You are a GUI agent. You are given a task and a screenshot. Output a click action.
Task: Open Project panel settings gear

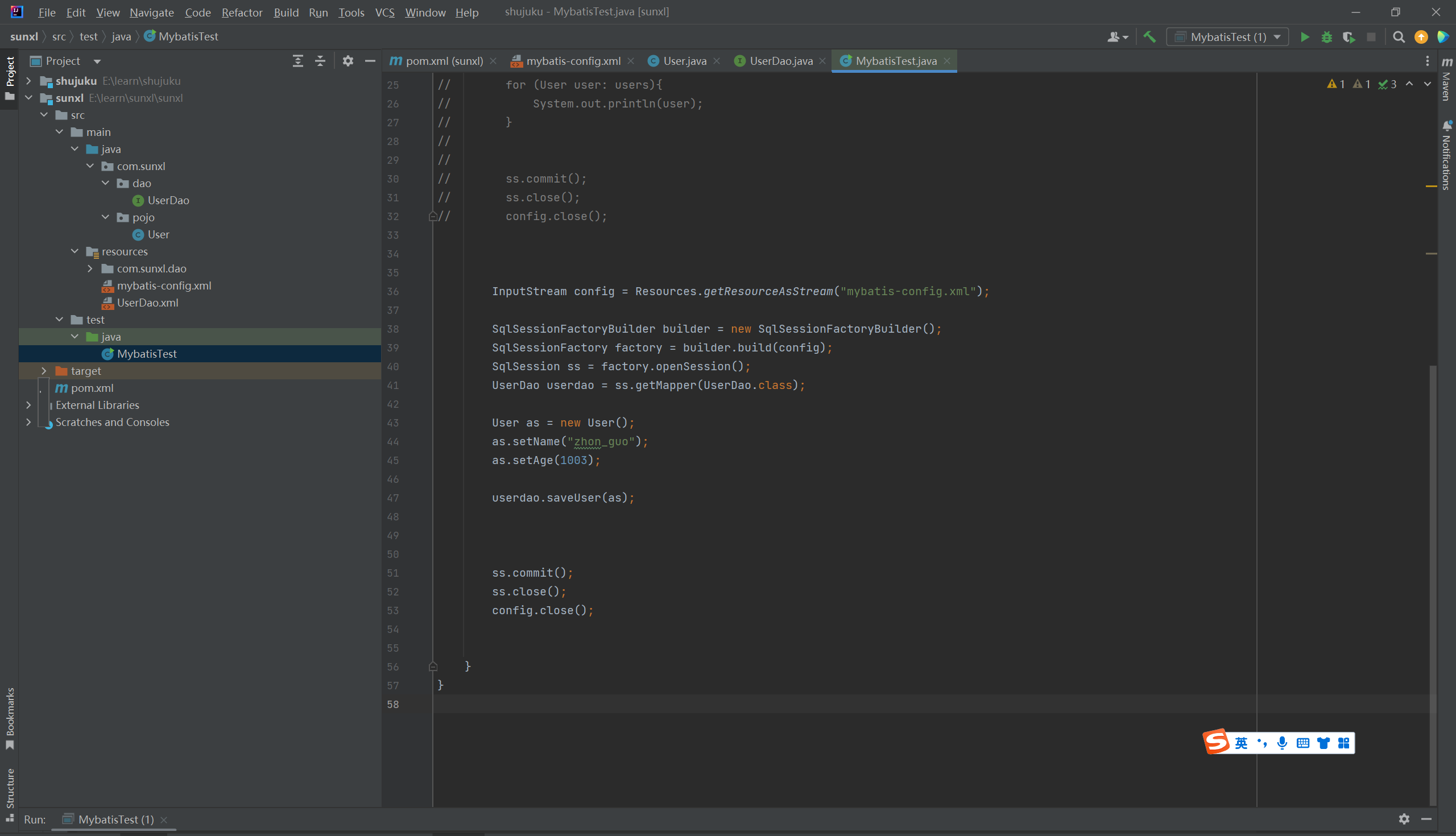348,61
